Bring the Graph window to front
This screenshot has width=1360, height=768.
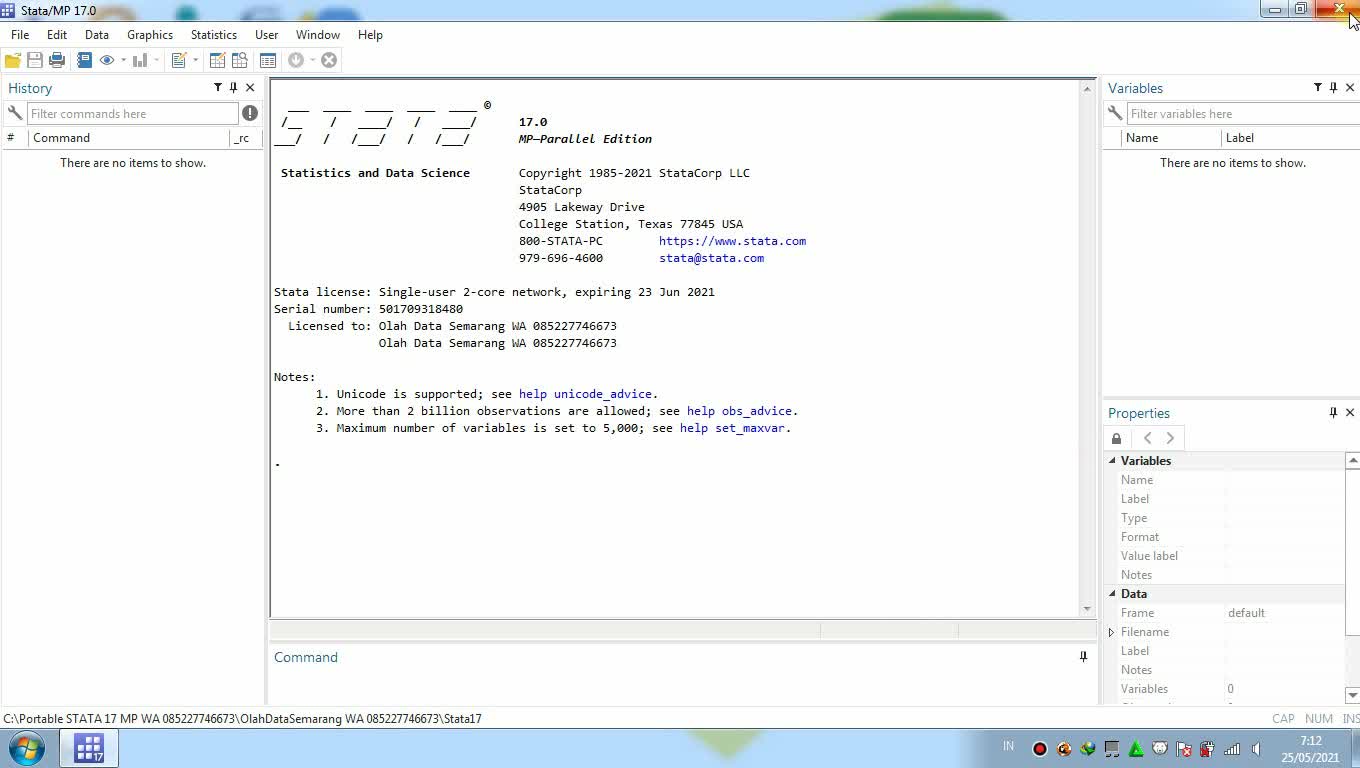[x=140, y=60]
